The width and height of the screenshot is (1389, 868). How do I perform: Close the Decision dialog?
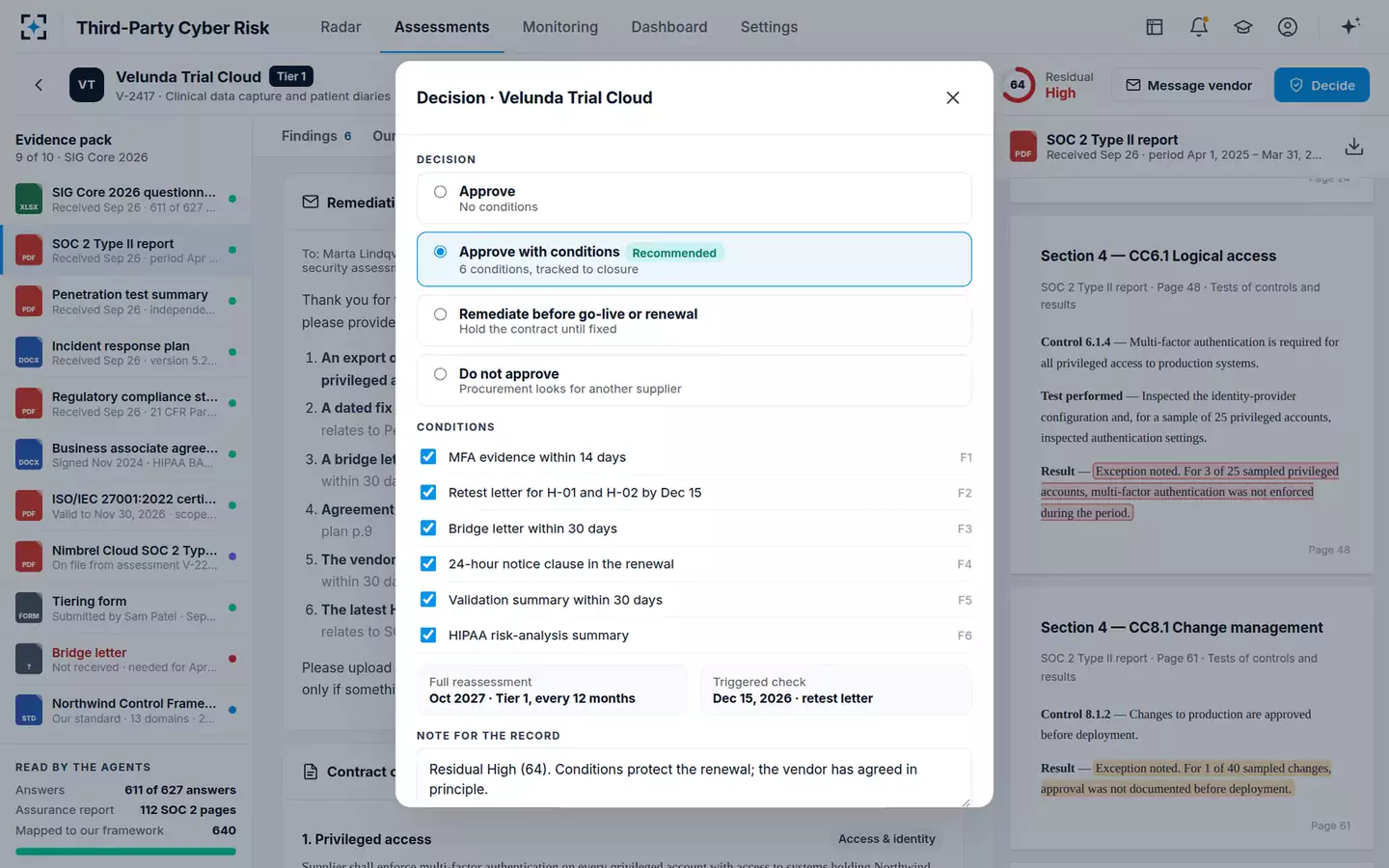click(953, 97)
